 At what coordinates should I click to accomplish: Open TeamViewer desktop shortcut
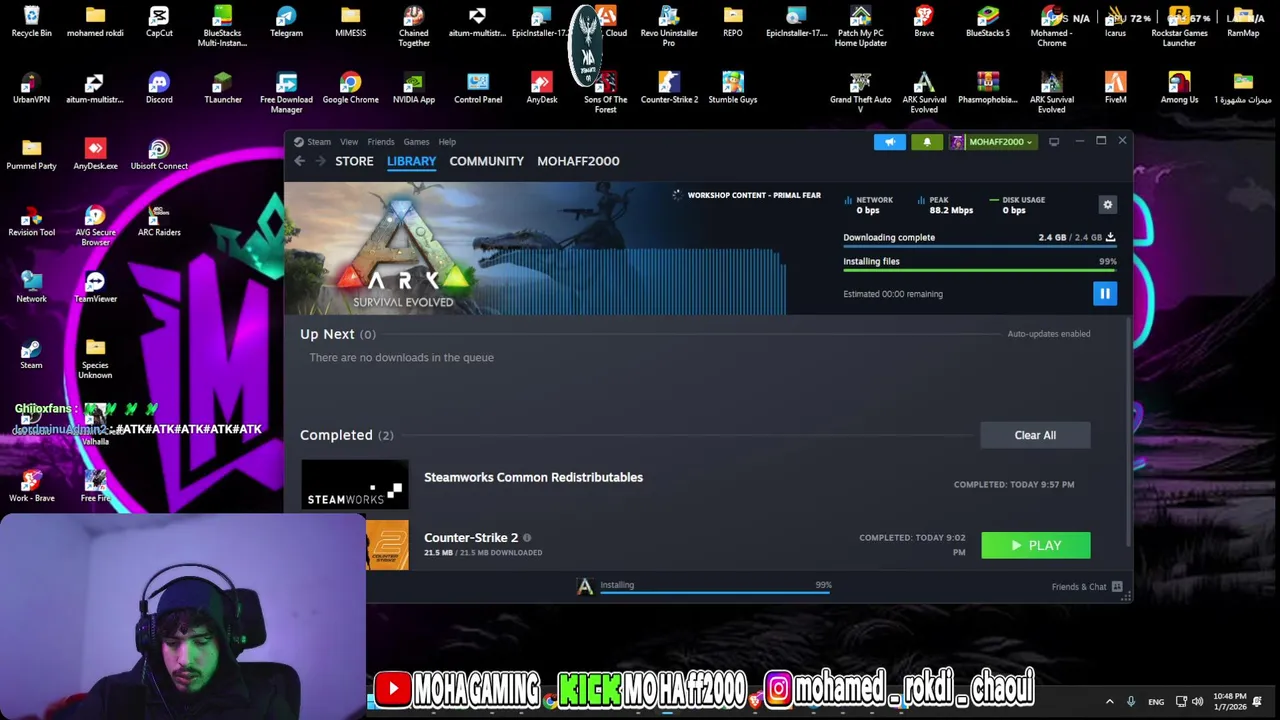pyautogui.click(x=95, y=287)
